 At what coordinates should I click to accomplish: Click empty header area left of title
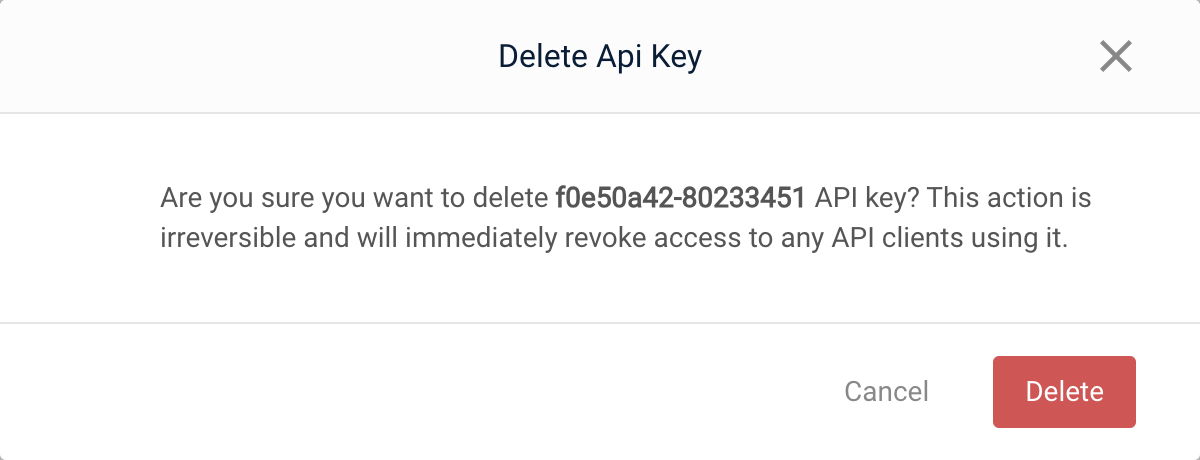pyautogui.click(x=250, y=56)
